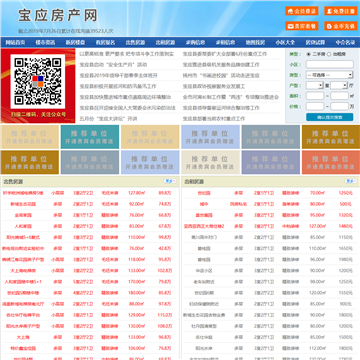Click the 会员登录 member login button
The height and width of the screenshot is (360, 360).
302,11
